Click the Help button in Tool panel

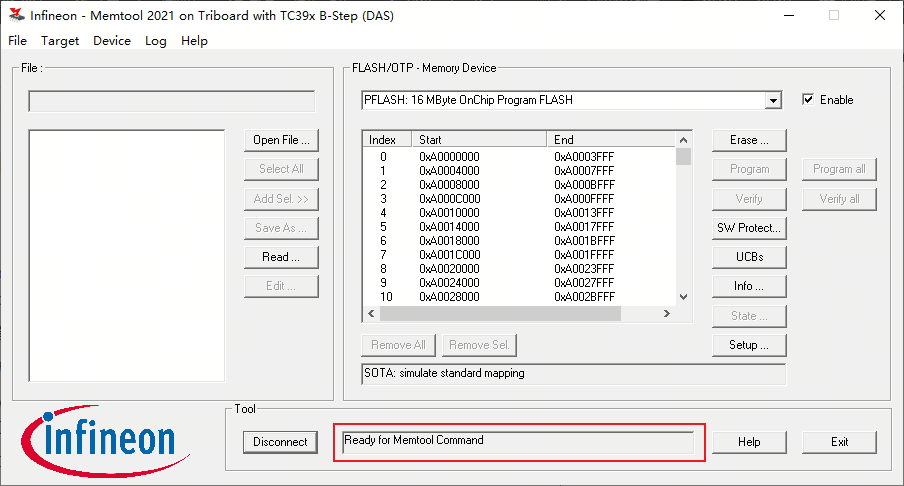click(749, 442)
